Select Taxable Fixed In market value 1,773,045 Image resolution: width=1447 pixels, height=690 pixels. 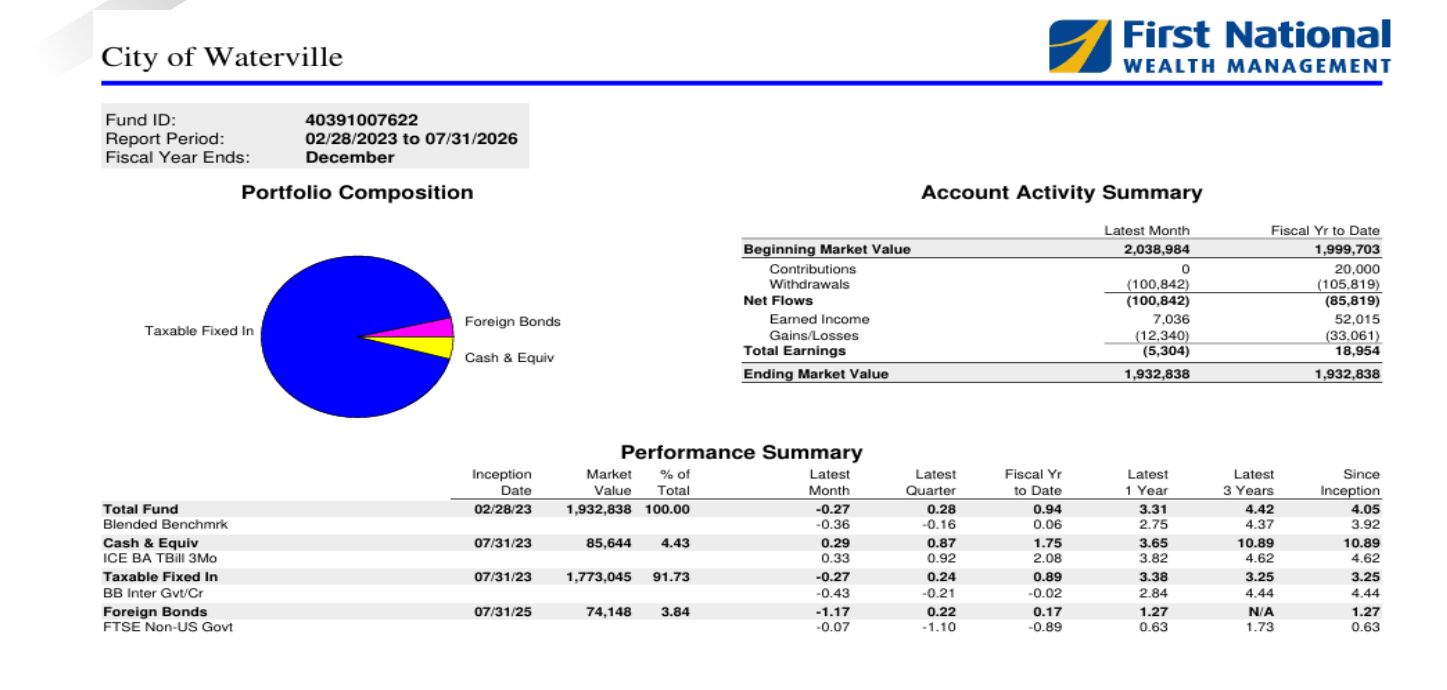599,577
